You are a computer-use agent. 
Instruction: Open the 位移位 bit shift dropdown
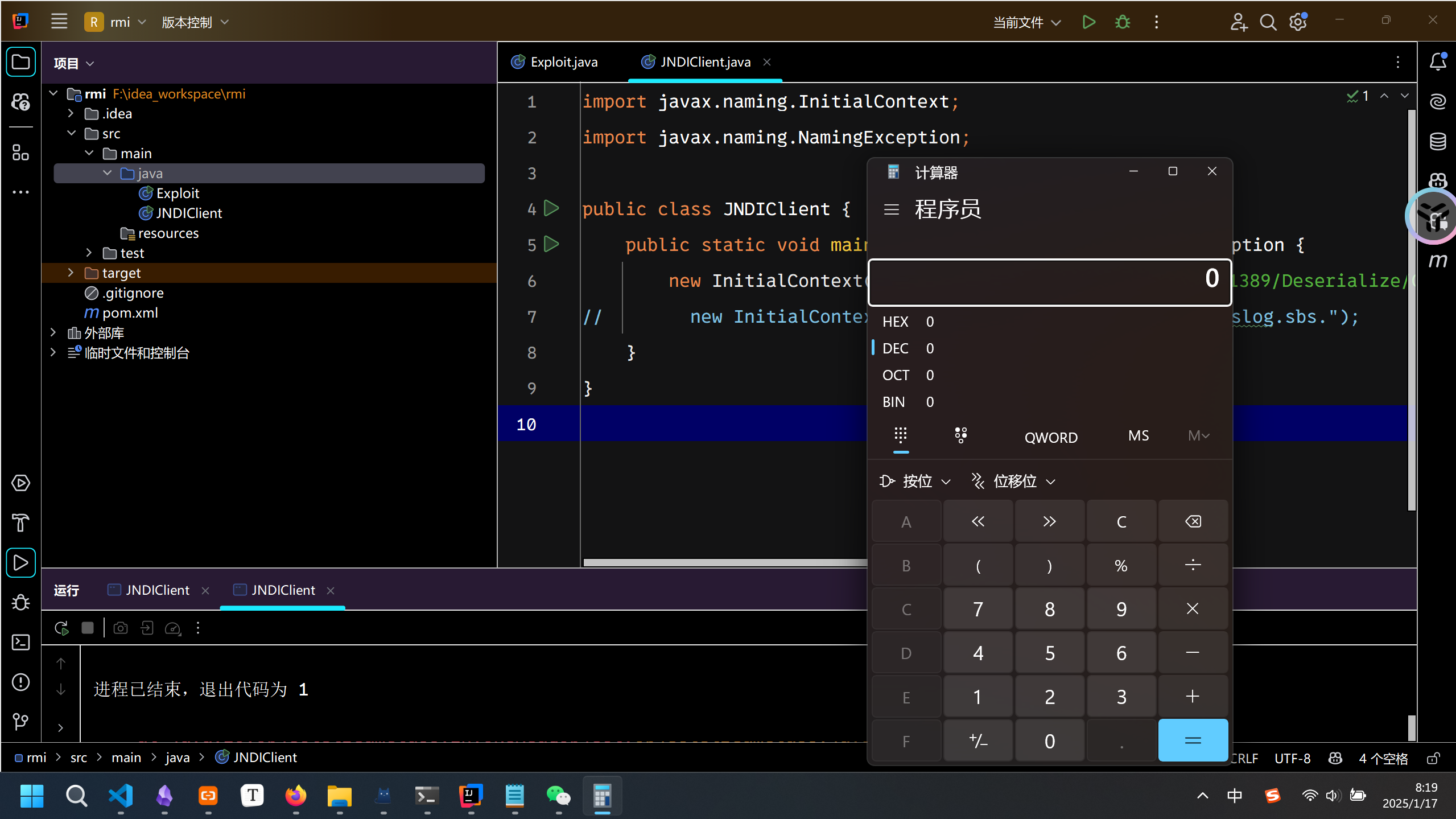(1013, 481)
